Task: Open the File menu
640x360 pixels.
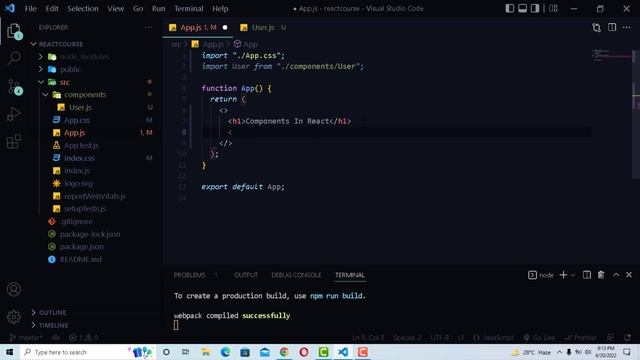Action: click(31, 9)
